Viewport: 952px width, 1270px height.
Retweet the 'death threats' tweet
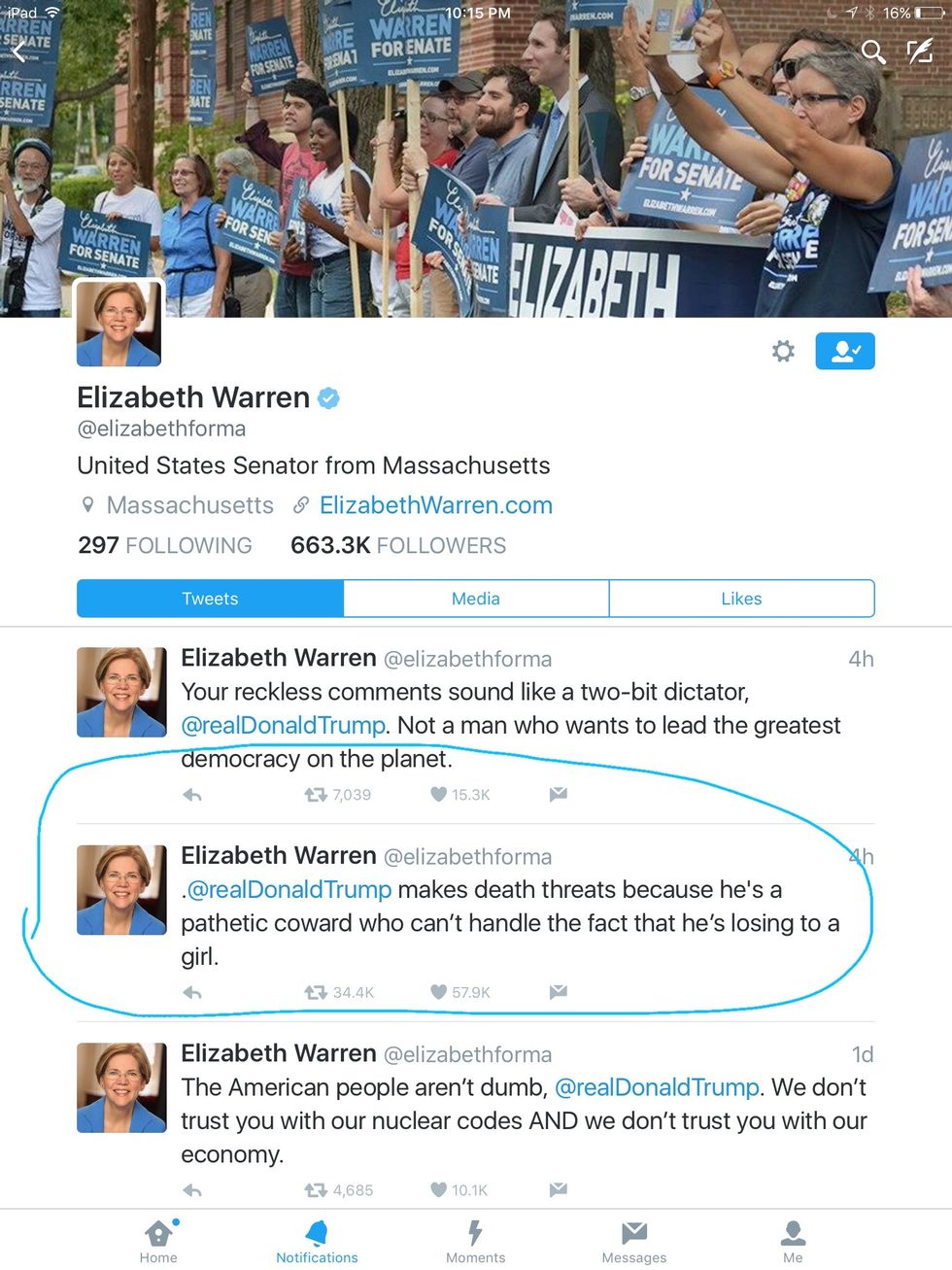[316, 992]
